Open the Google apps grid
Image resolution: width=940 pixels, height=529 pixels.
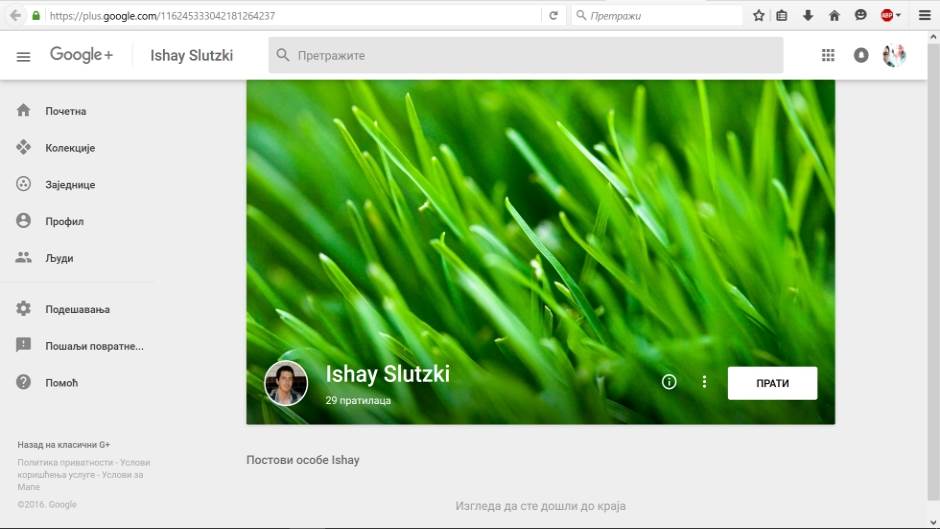click(828, 56)
